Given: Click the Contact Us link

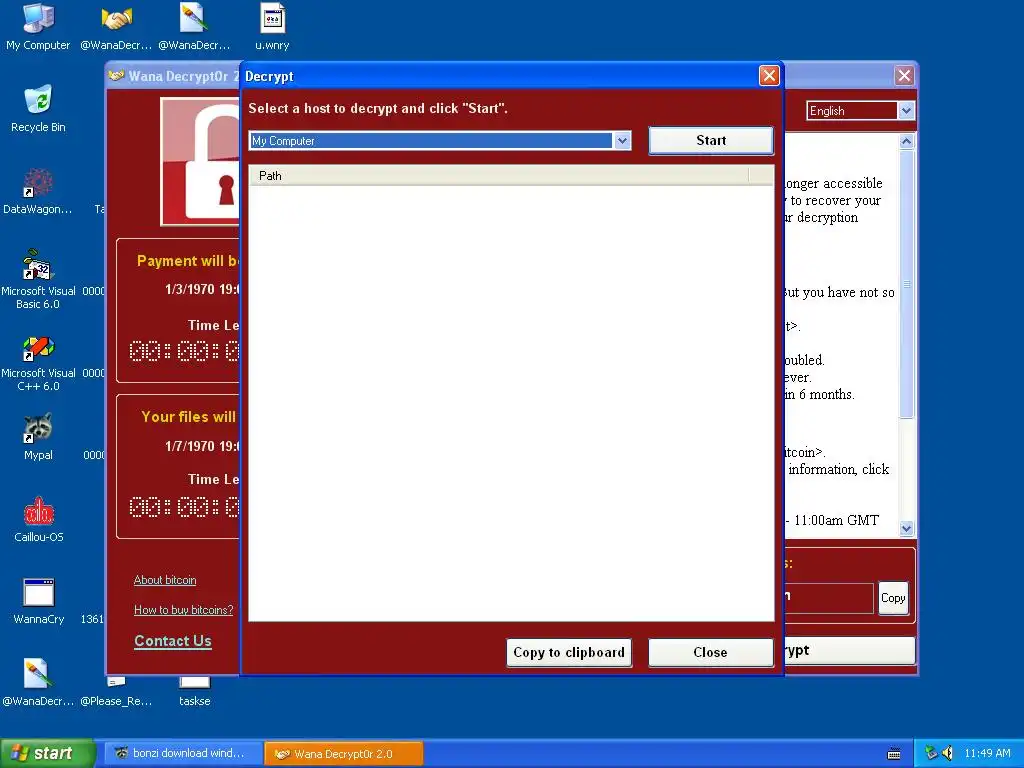Looking at the screenshot, I should pos(173,641).
